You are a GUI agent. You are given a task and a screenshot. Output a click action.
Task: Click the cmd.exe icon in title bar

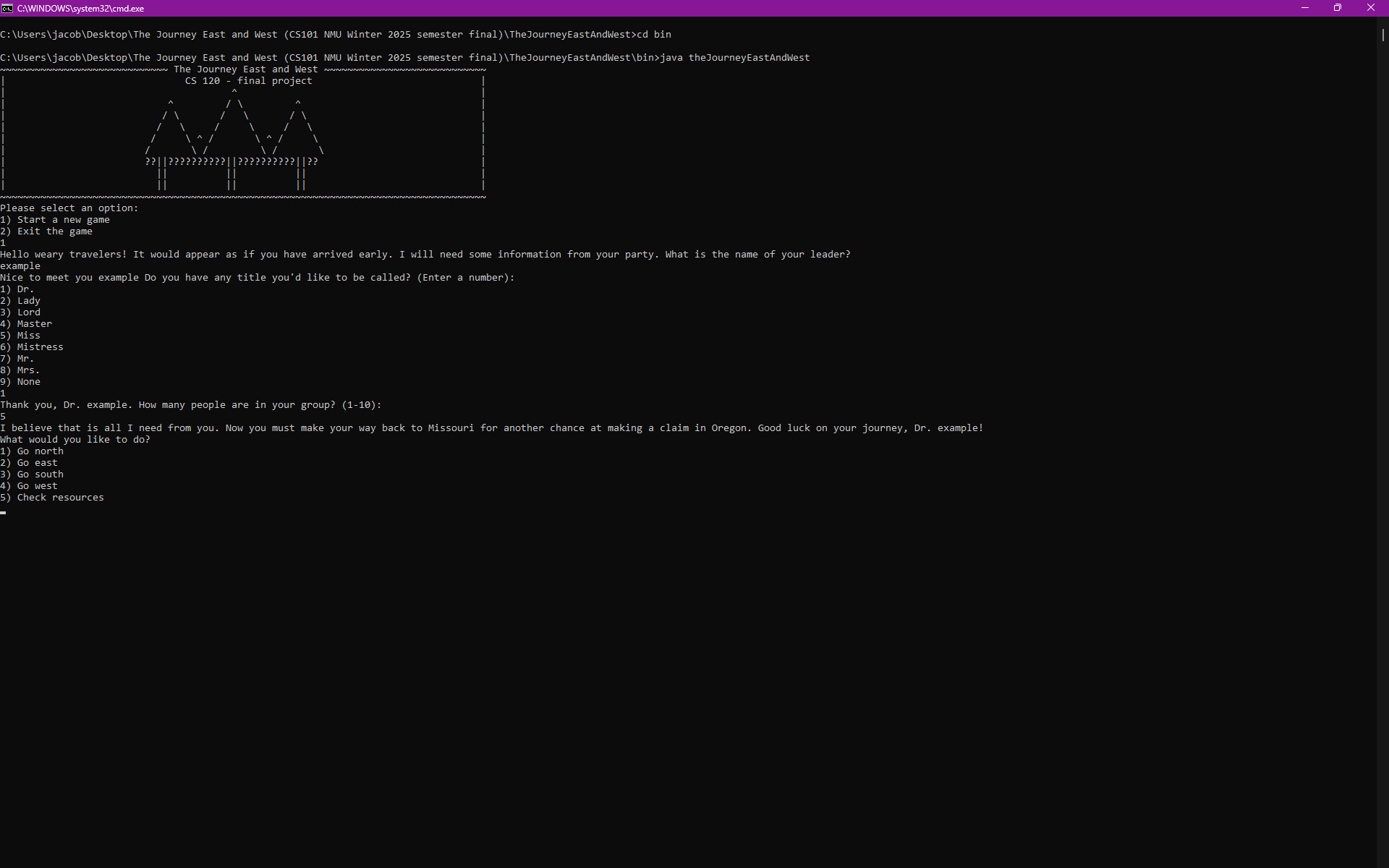tap(7, 8)
